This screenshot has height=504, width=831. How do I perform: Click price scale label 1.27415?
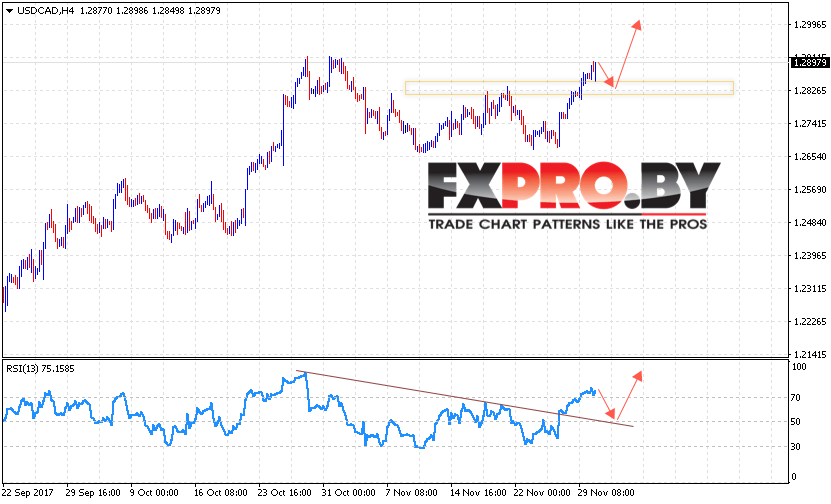810,123
